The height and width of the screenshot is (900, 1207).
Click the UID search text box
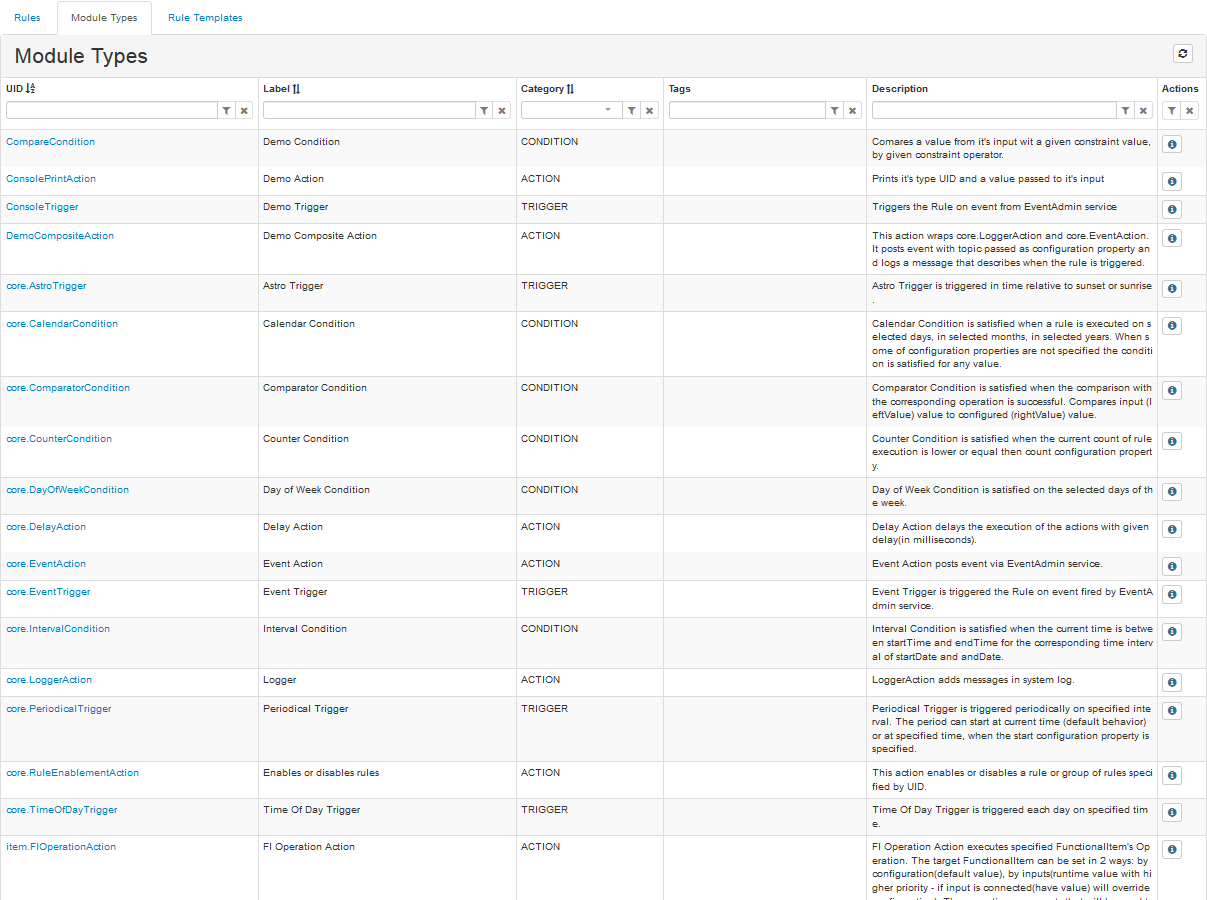(x=110, y=110)
